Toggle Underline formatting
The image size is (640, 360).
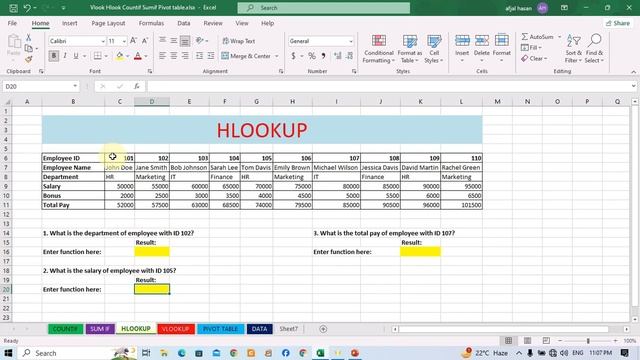(x=76, y=56)
